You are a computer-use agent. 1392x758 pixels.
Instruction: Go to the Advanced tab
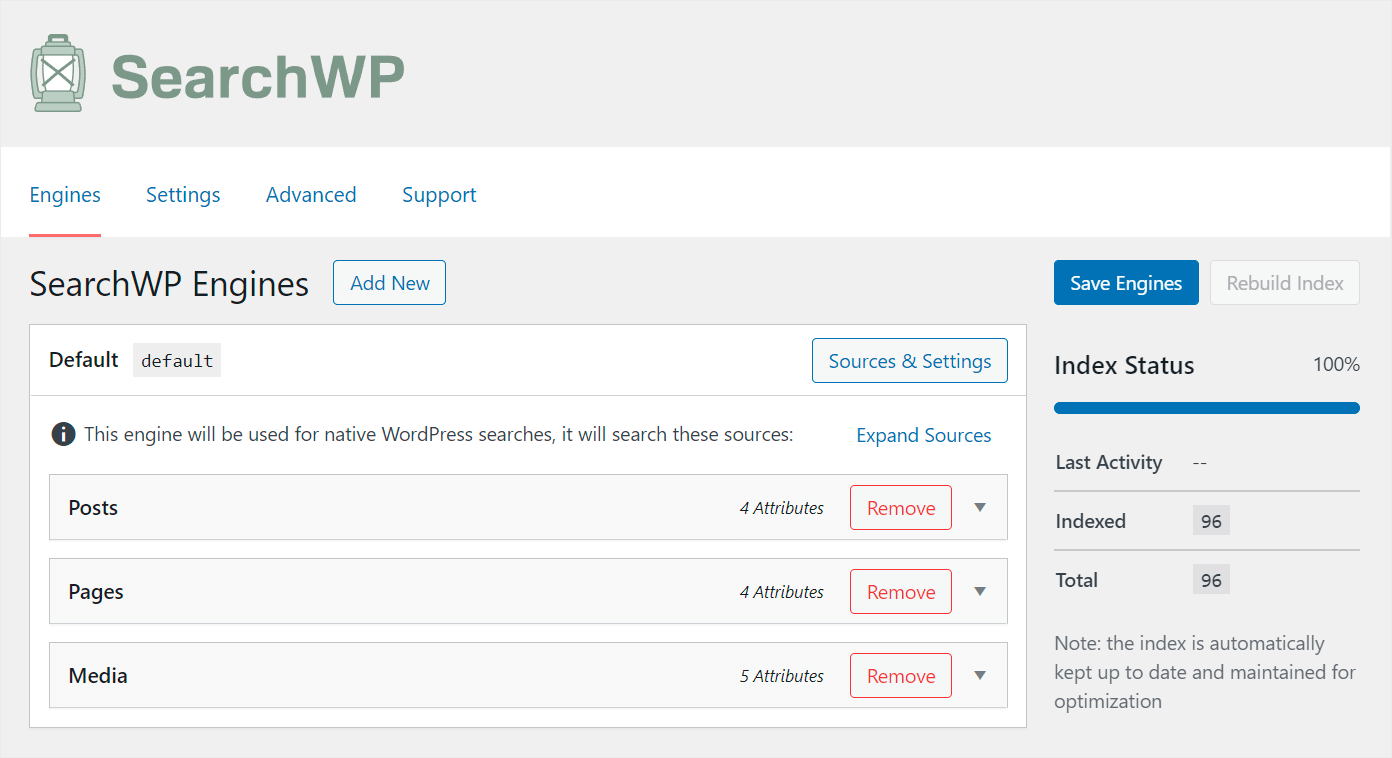coord(311,195)
